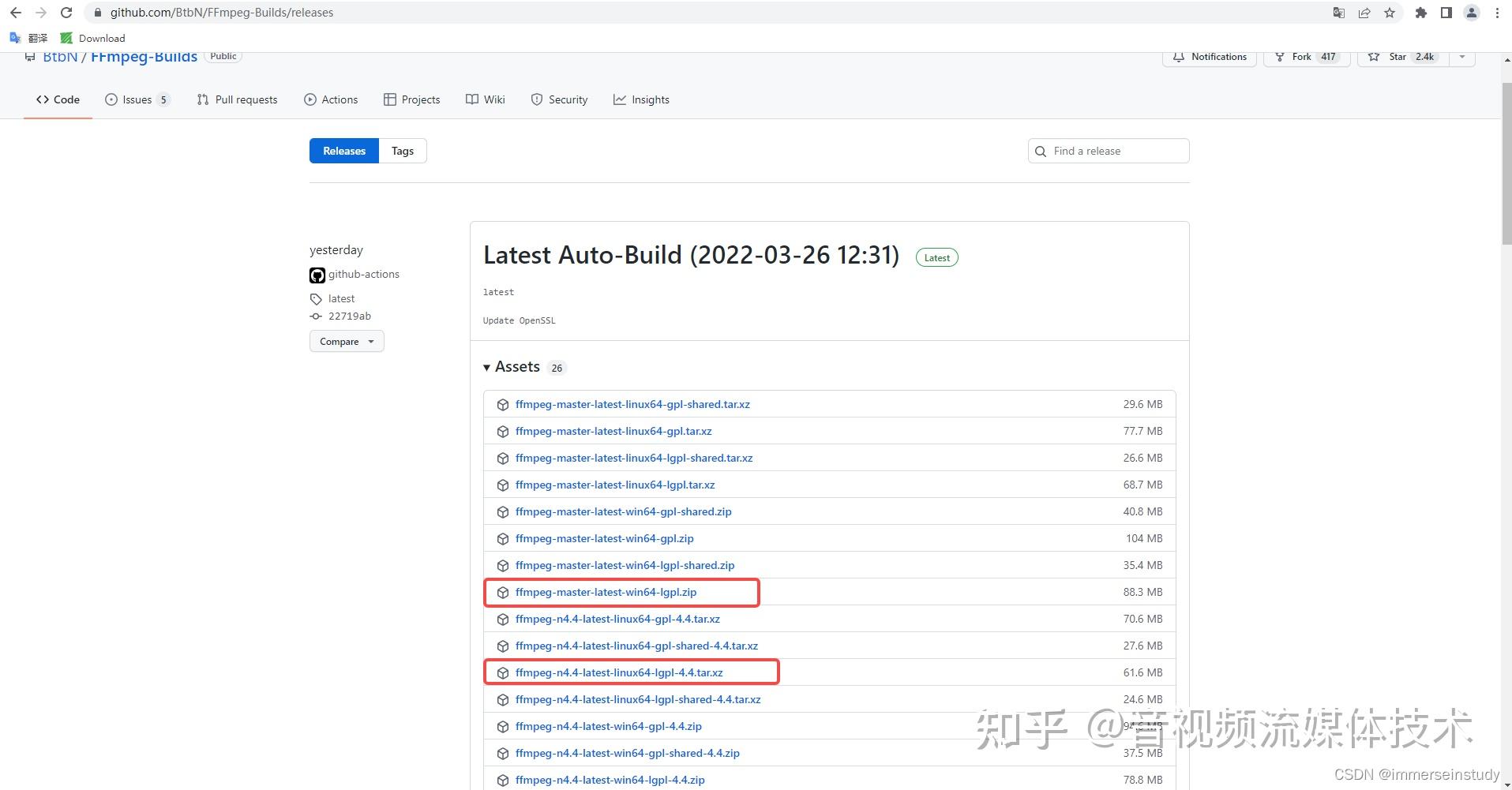
Task: Download ffmpeg-master-latest-linux64-gpl.tar.xz
Action: (x=613, y=431)
